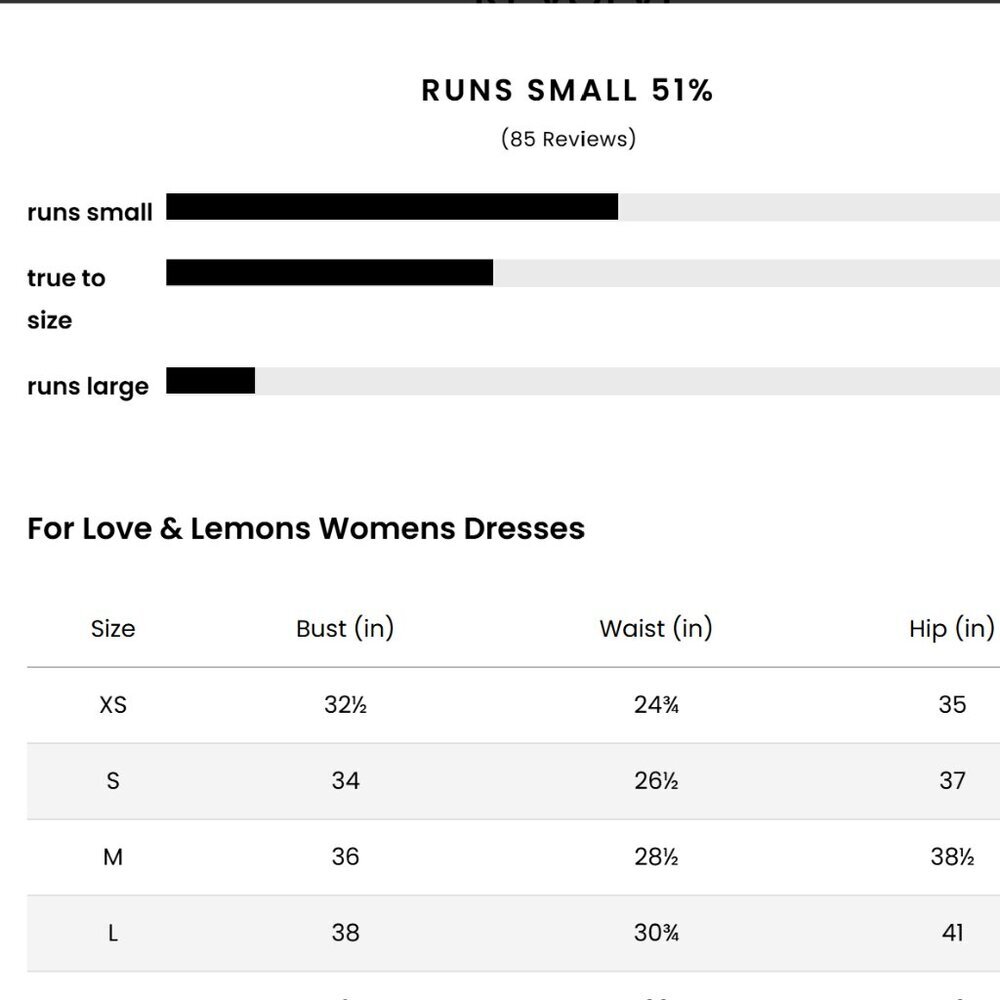Select the XS size row

[x=513, y=705]
